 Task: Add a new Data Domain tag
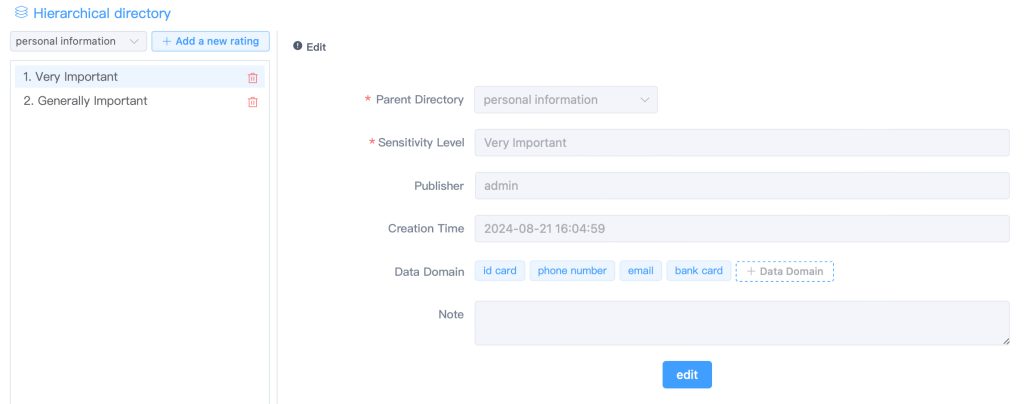[x=785, y=271]
